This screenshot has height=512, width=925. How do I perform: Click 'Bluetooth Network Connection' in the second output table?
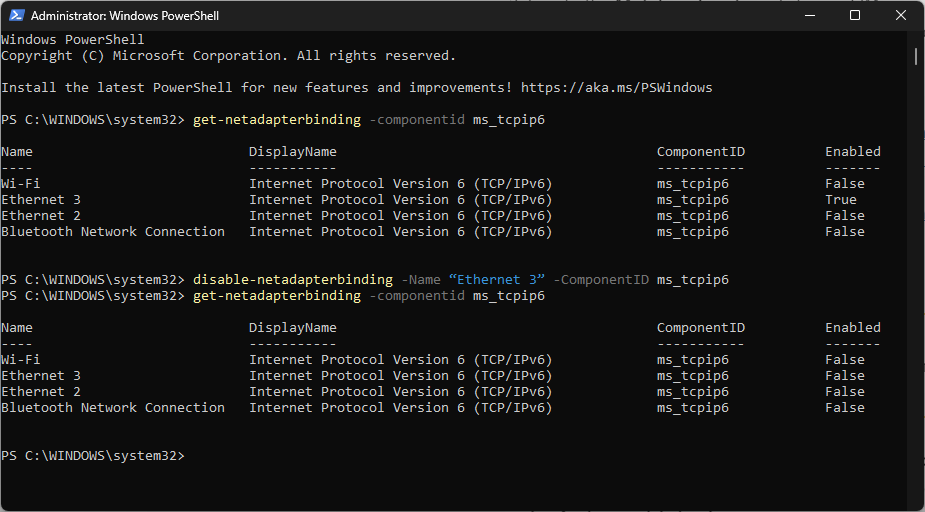113,408
